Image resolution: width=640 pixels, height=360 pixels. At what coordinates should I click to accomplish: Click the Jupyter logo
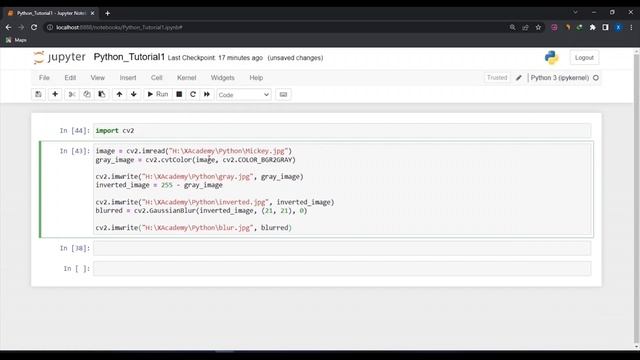[x=60, y=58]
